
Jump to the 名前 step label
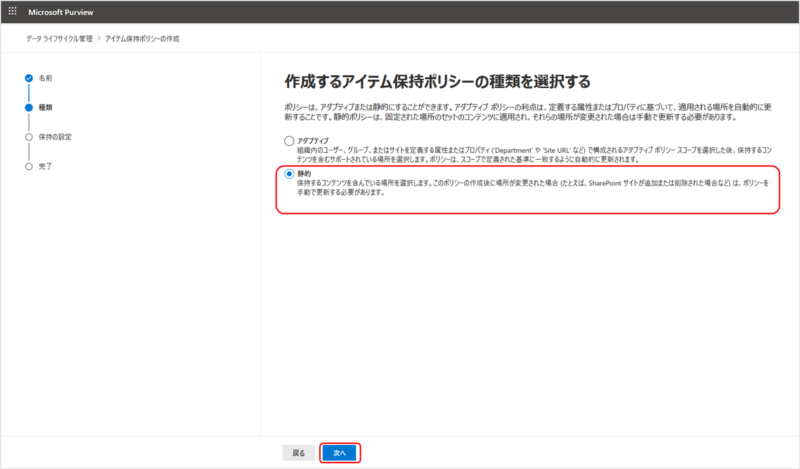(45, 77)
